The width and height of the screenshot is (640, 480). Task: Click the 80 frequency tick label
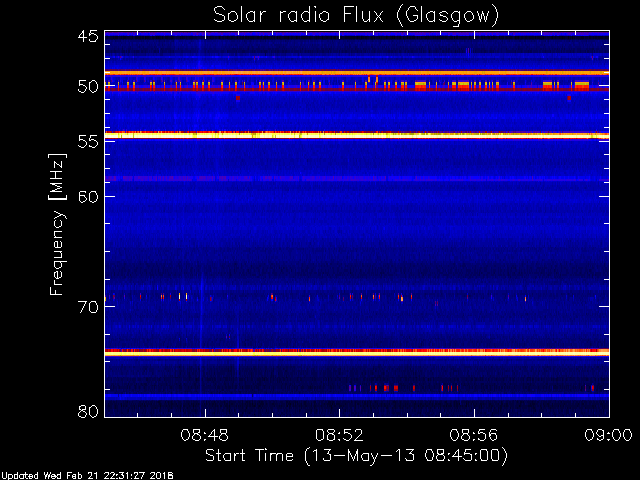(88, 411)
